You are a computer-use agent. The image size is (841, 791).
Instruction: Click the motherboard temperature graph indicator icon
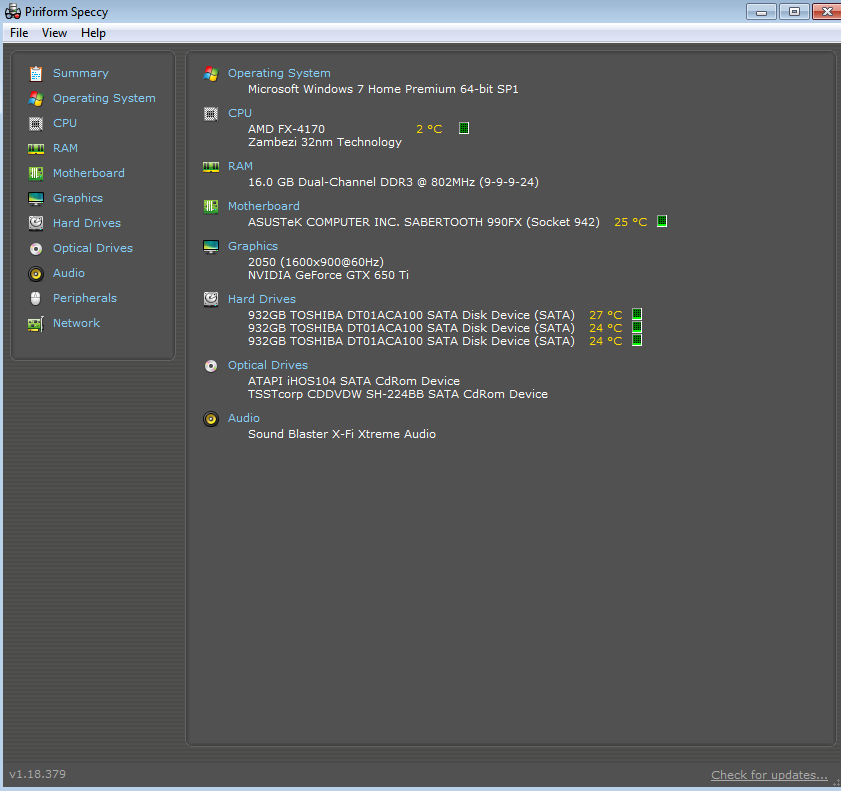click(662, 221)
